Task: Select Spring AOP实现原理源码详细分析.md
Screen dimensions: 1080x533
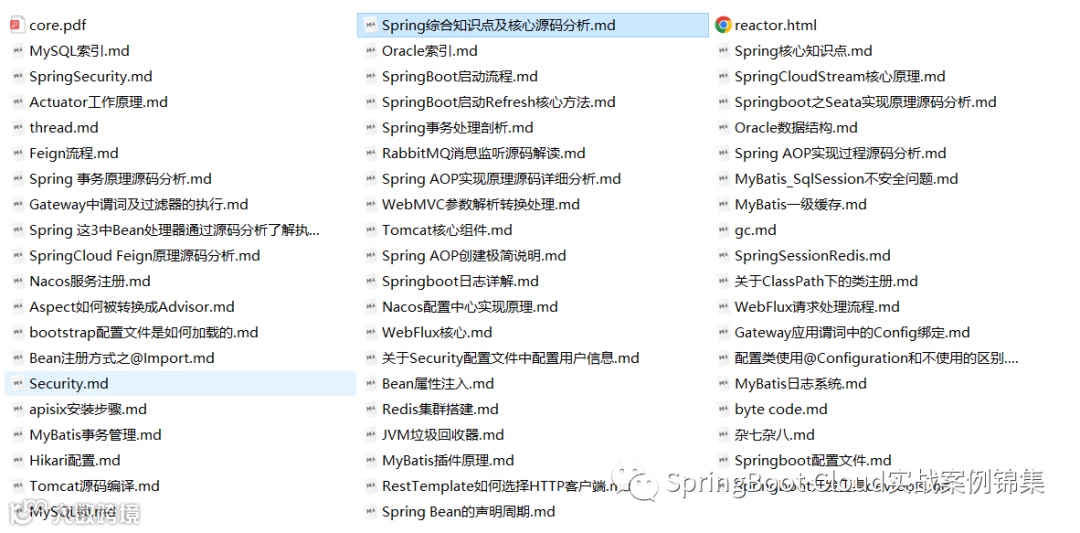Action: pos(501,179)
